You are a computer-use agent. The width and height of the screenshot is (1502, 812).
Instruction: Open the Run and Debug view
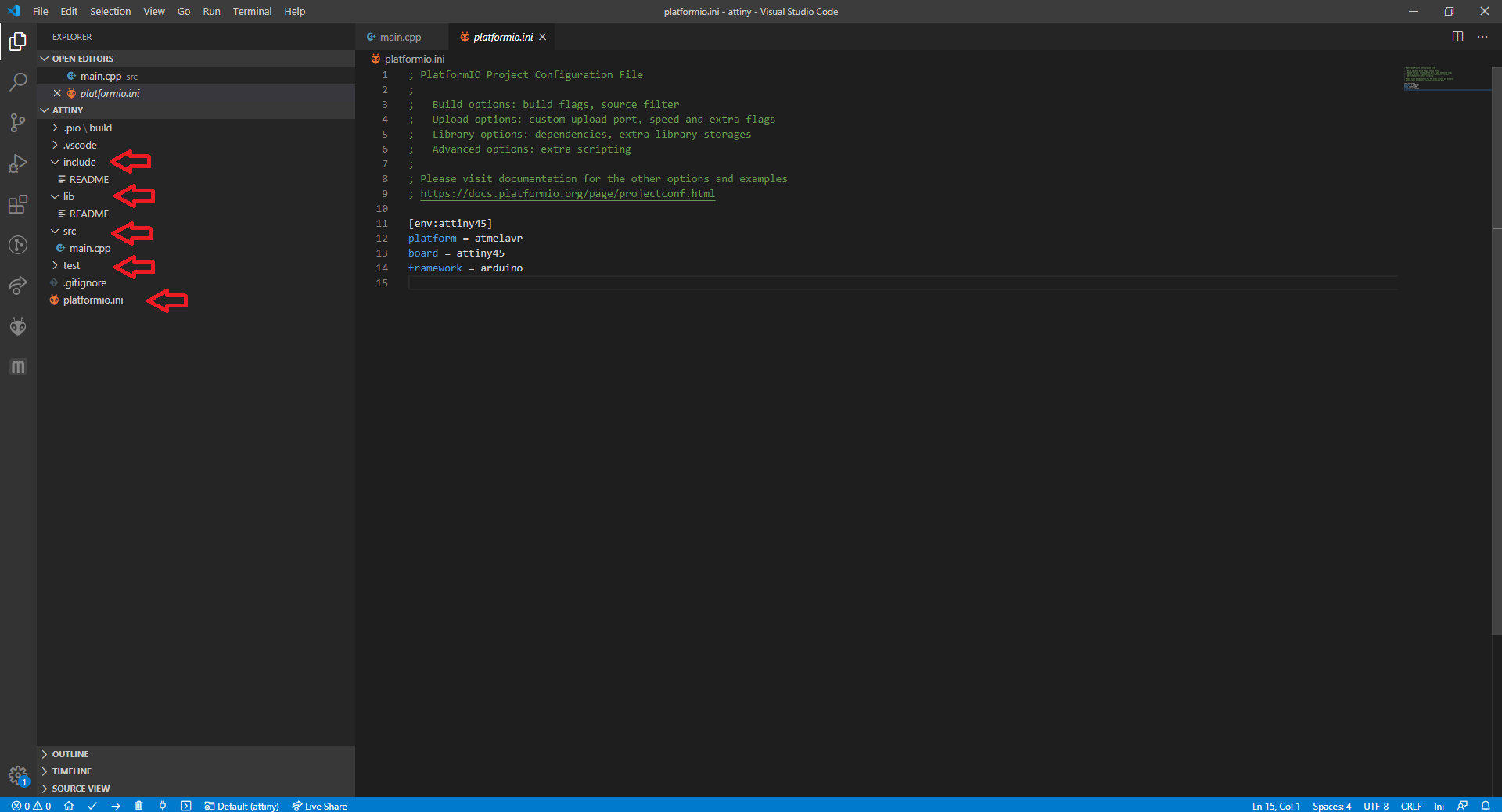(x=18, y=163)
